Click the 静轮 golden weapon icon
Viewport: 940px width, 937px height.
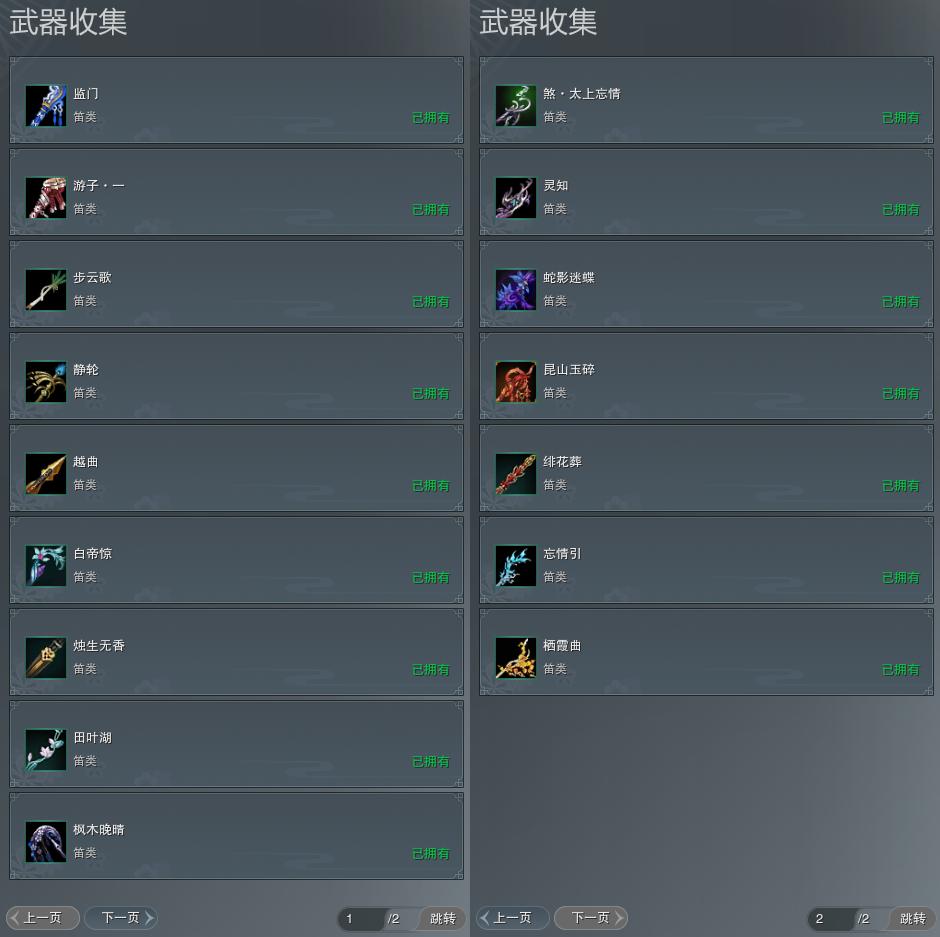46,382
